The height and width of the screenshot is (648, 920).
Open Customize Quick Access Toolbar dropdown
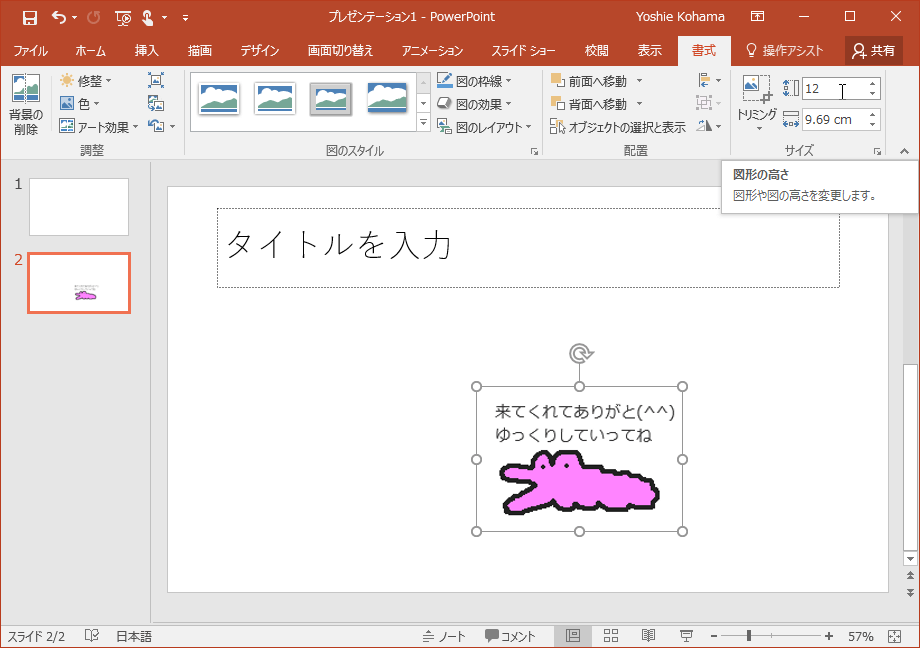(x=185, y=18)
